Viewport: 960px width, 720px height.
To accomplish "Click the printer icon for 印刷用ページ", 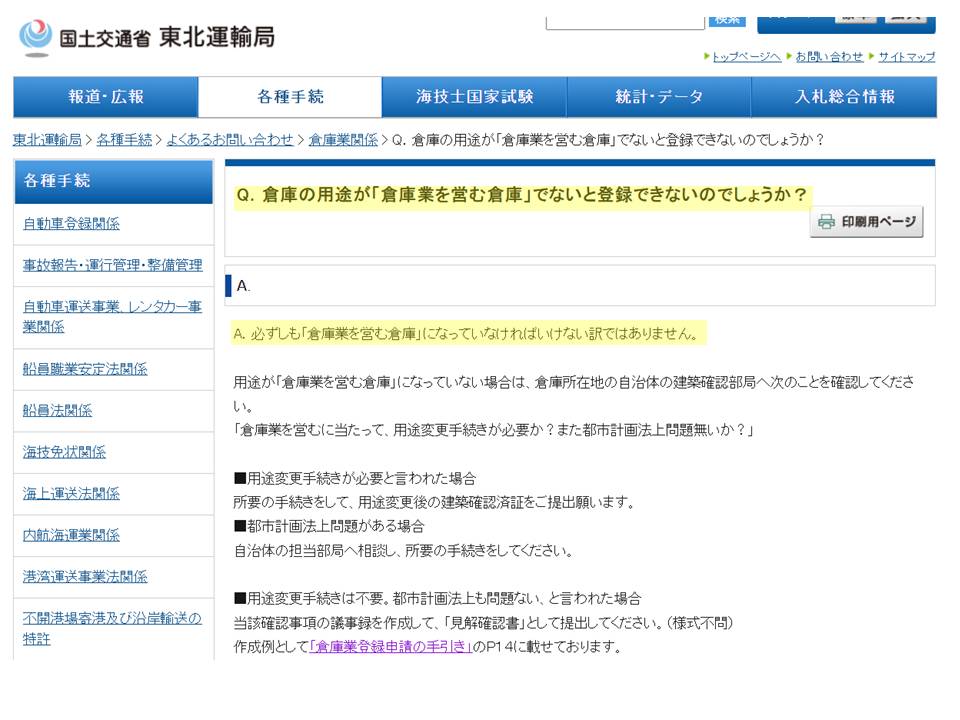I will [826, 222].
